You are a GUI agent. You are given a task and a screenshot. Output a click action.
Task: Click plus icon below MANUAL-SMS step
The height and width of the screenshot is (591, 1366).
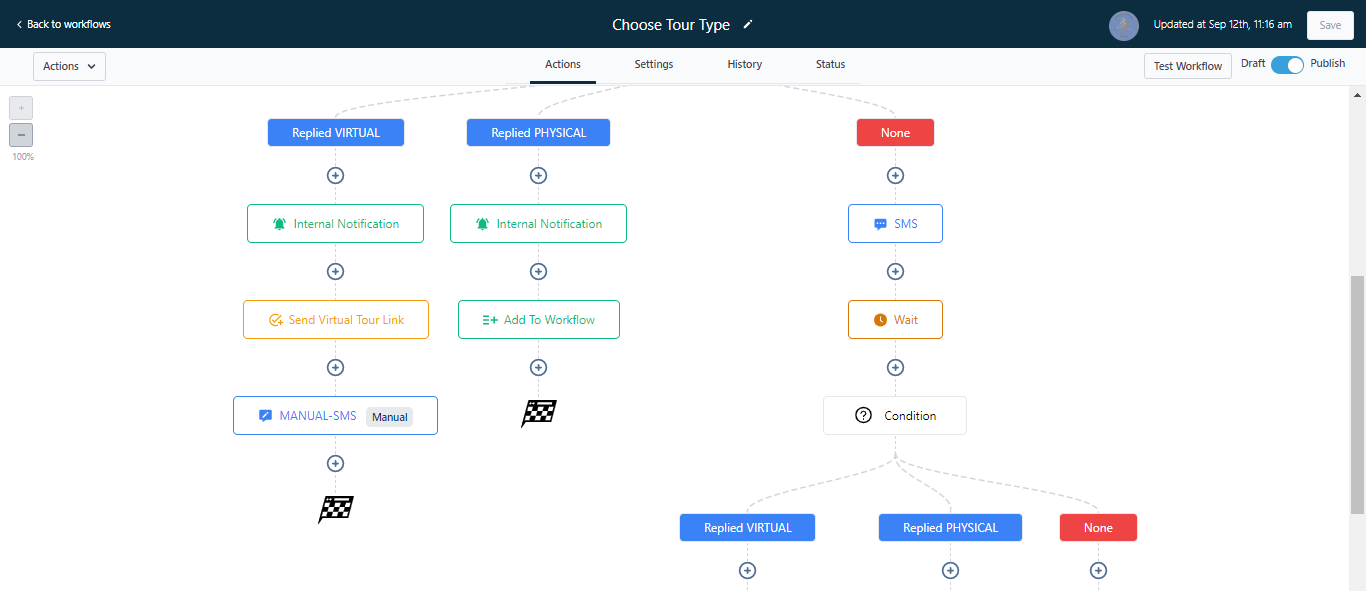(336, 463)
